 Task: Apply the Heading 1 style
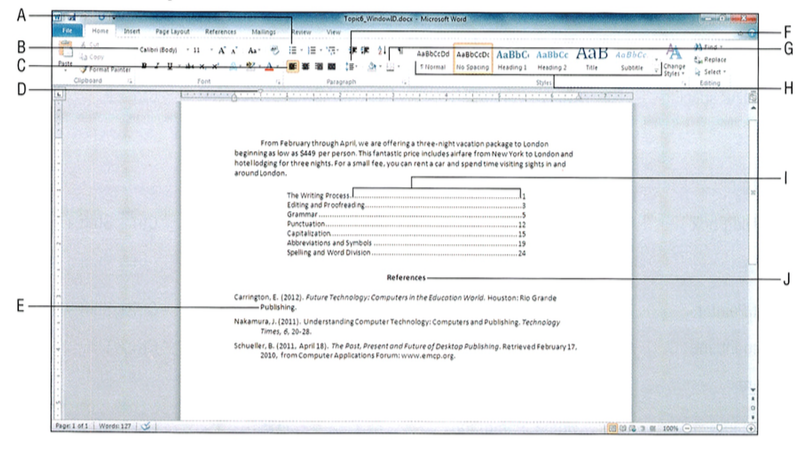512,60
